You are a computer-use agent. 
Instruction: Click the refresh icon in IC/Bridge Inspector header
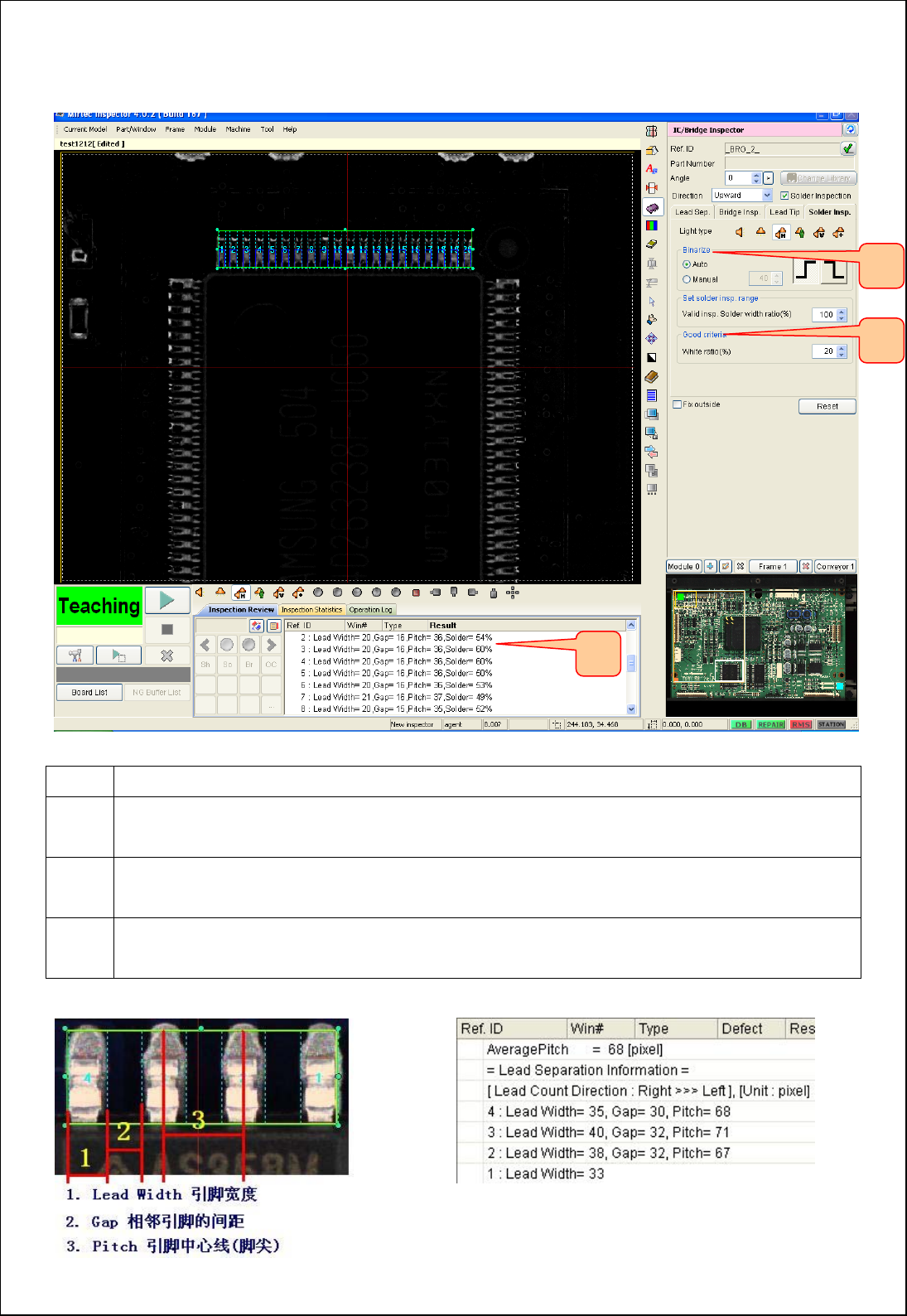click(850, 129)
